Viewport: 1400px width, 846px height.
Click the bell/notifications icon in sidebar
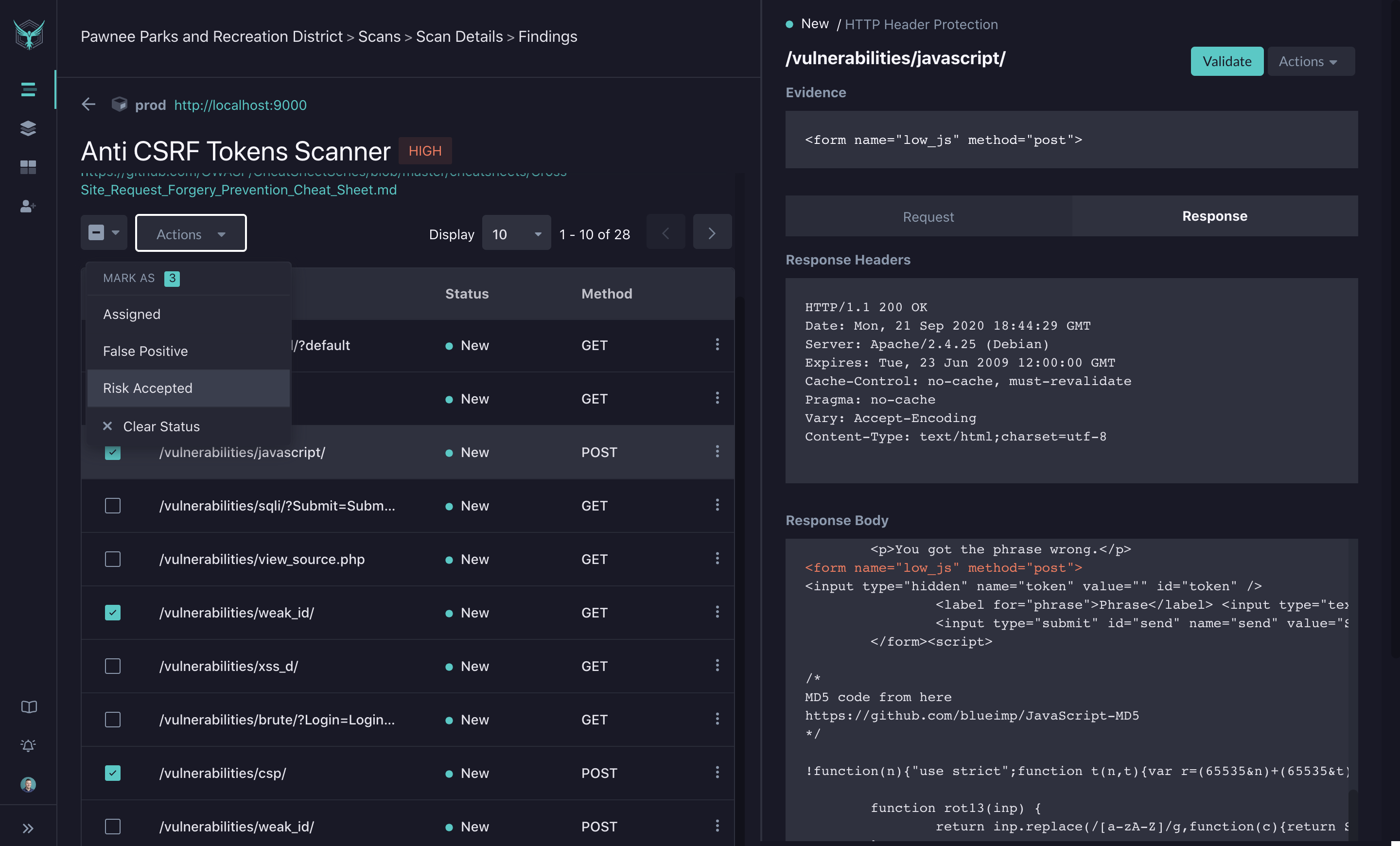click(x=27, y=745)
